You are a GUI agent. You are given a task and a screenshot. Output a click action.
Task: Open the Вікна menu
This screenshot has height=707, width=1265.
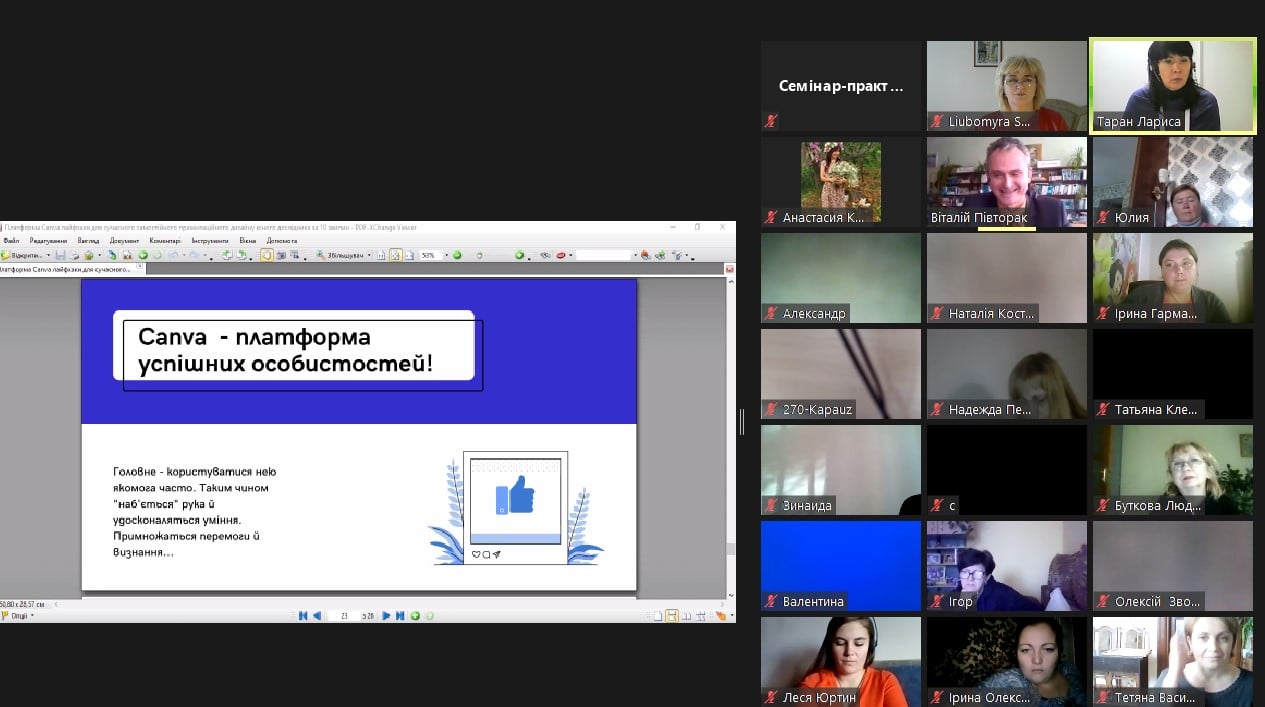coord(248,241)
